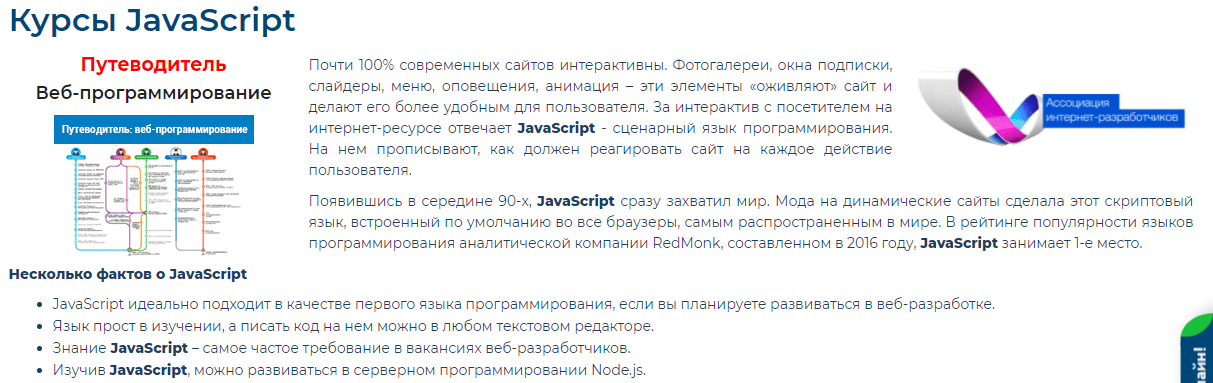Click the blue Путеводитель: веб-программирование banner
Viewport: 1213px width, 383px height.
coord(154,130)
